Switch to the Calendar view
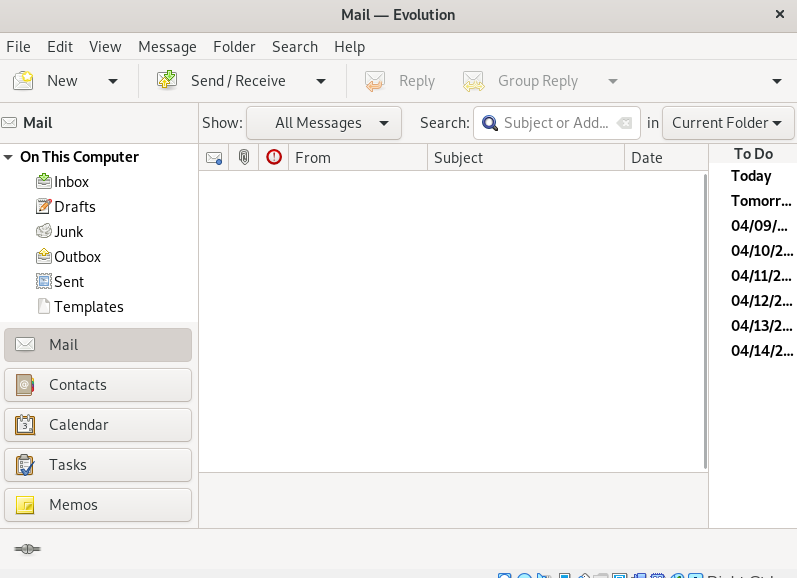 [x=98, y=425]
